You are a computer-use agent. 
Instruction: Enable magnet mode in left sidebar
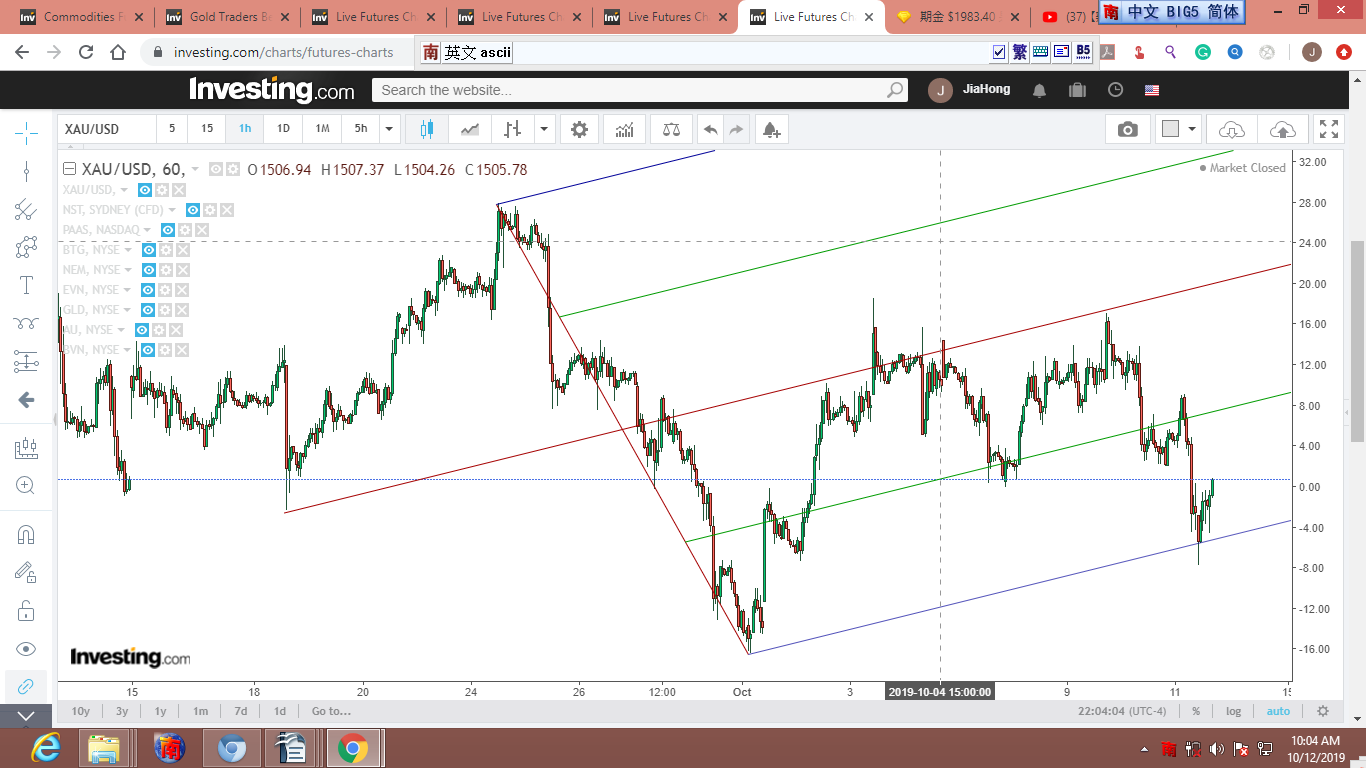[26, 534]
